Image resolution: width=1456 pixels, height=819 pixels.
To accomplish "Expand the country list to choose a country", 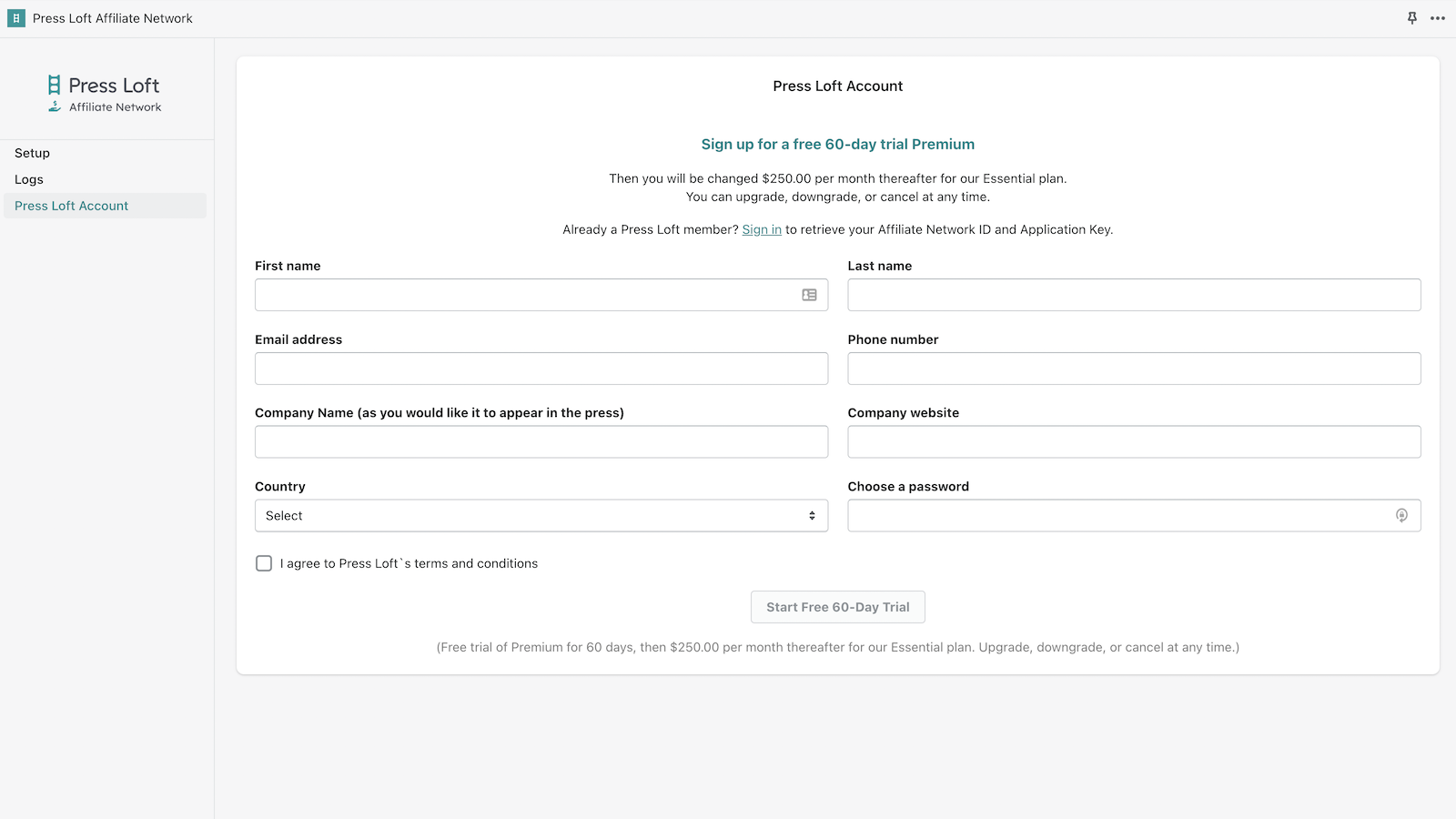I will [x=541, y=515].
